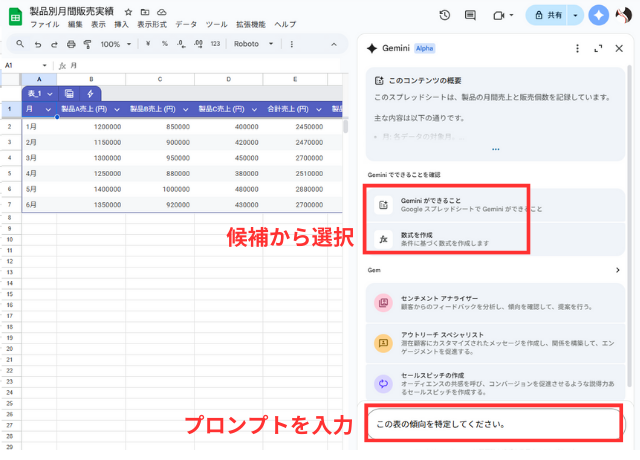
Task: Open the 拡張機能 menu
Action: [x=251, y=24]
